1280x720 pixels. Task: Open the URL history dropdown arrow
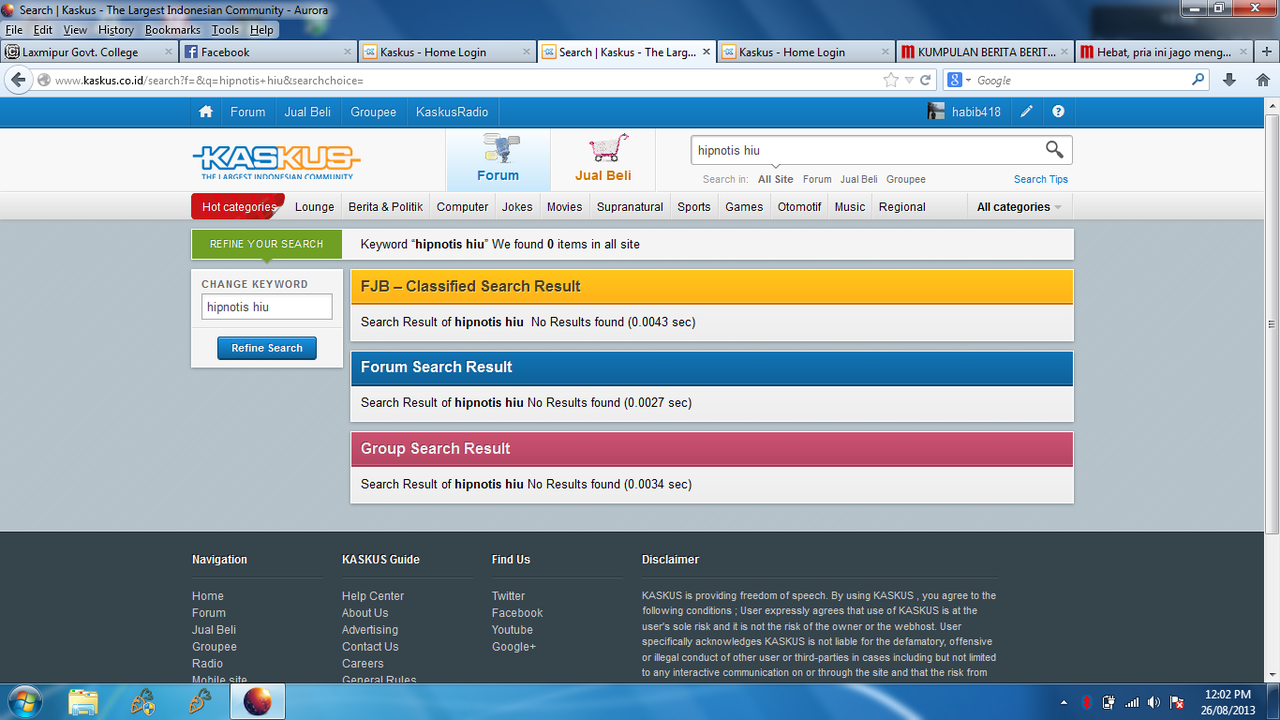pyautogui.click(x=909, y=80)
